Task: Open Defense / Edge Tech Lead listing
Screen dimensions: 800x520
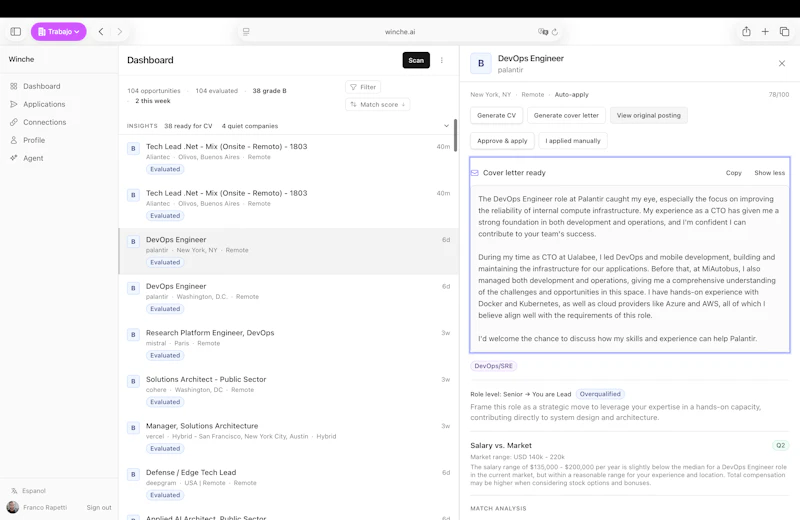Action: tap(288, 484)
